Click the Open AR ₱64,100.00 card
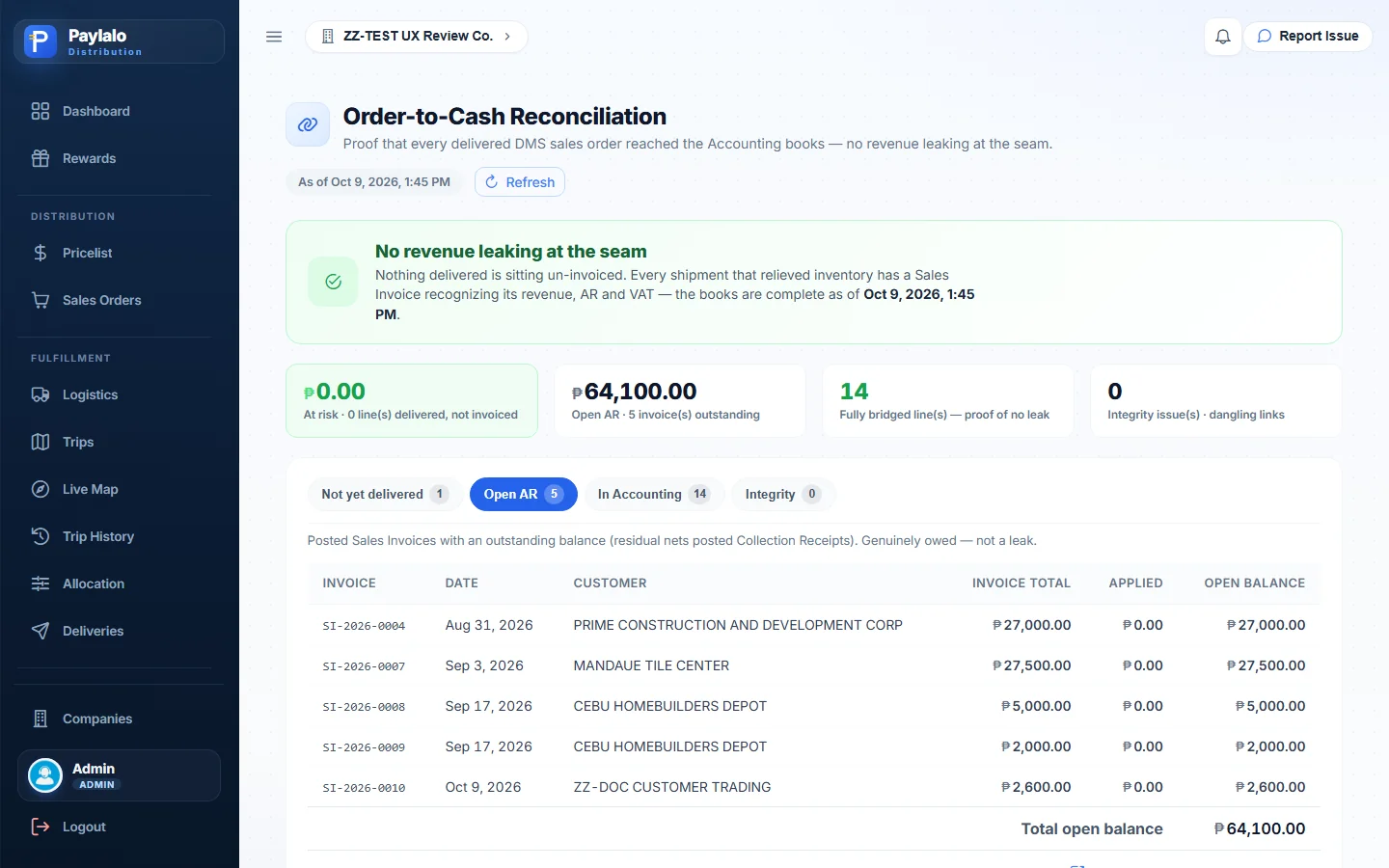 680,400
